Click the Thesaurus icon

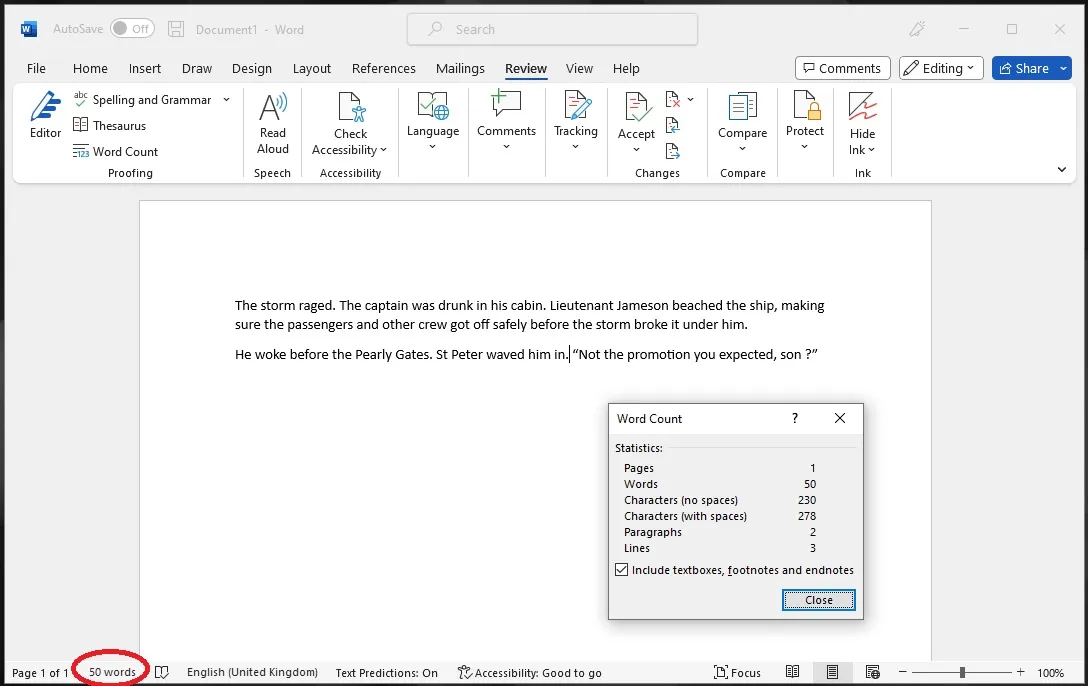click(82, 126)
